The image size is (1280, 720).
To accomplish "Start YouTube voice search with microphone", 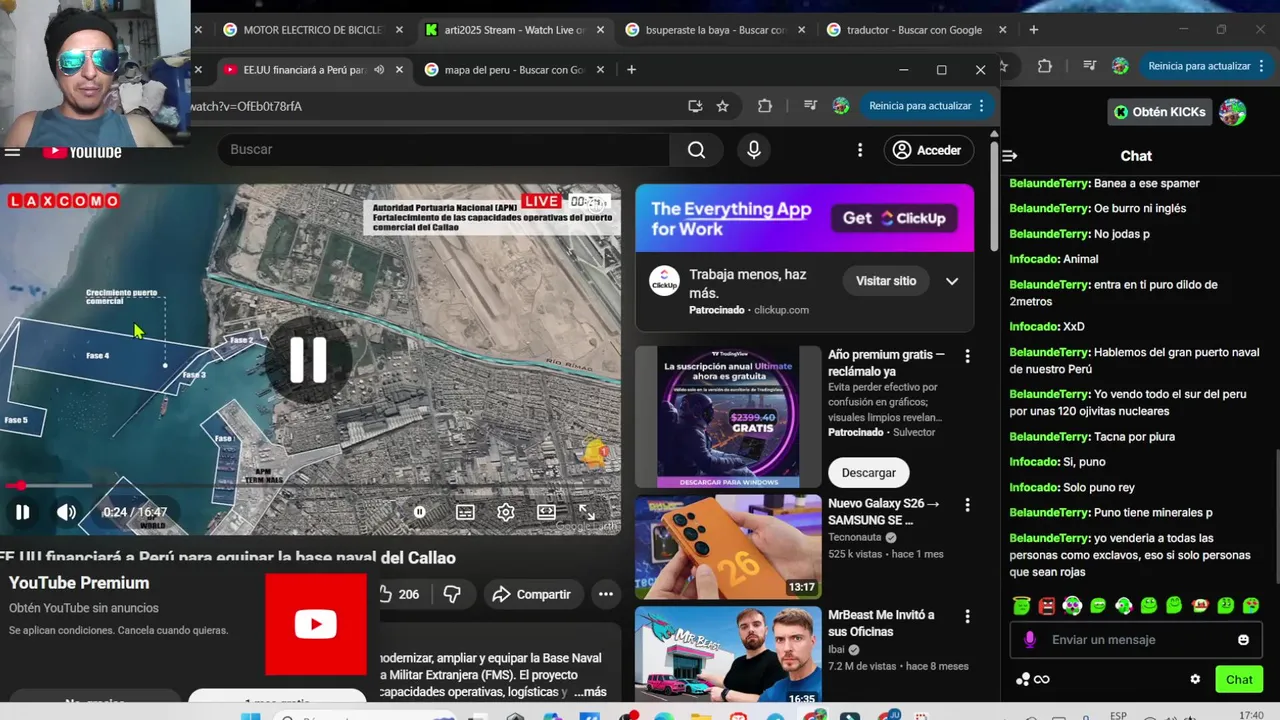I will tap(754, 149).
